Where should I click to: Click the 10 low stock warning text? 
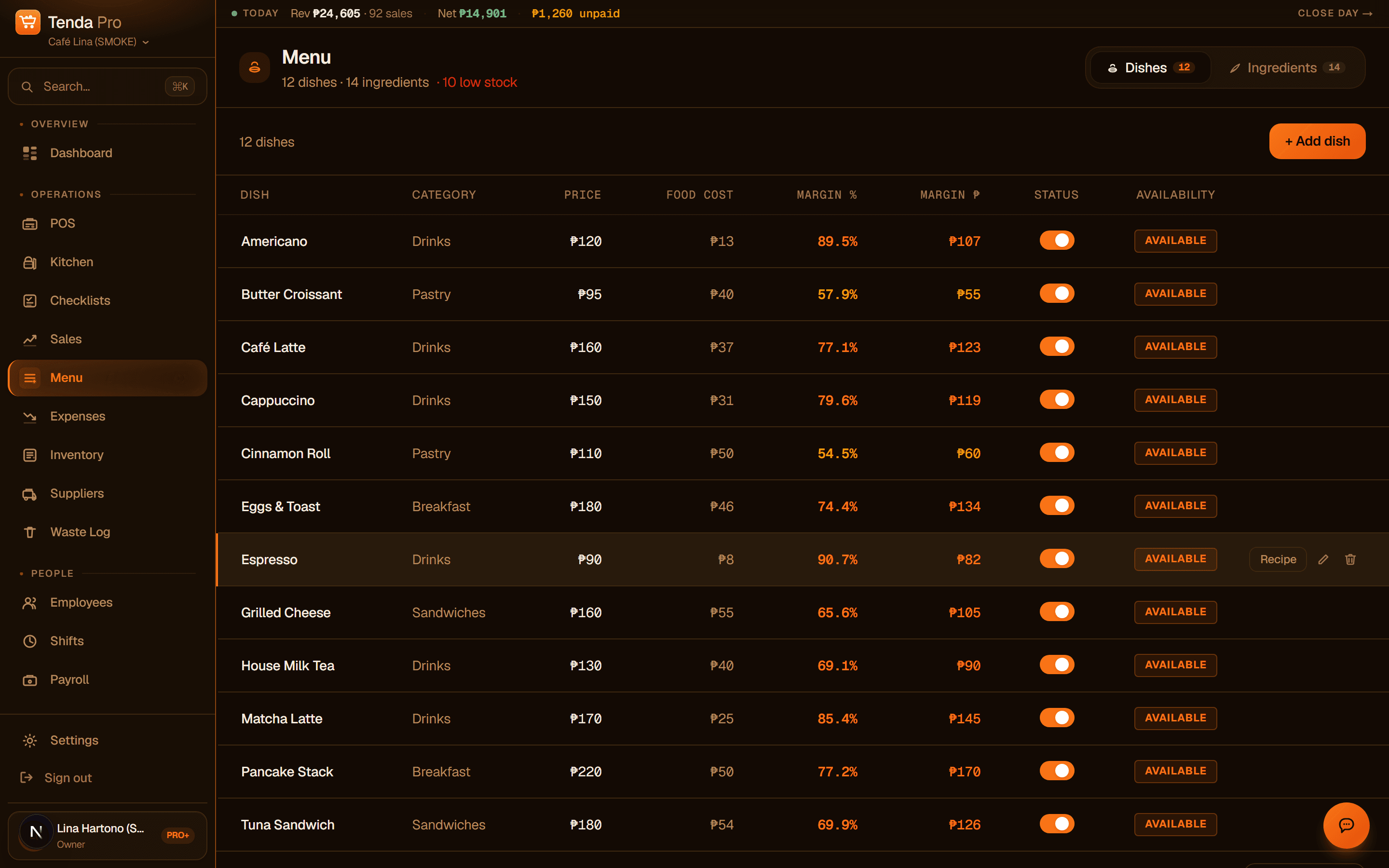pyautogui.click(x=479, y=82)
